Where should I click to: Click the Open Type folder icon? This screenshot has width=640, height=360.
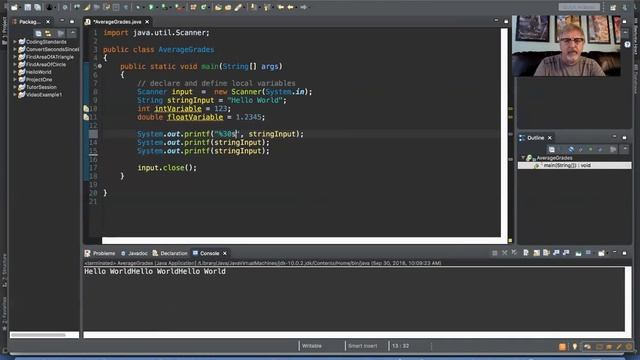point(218,7)
